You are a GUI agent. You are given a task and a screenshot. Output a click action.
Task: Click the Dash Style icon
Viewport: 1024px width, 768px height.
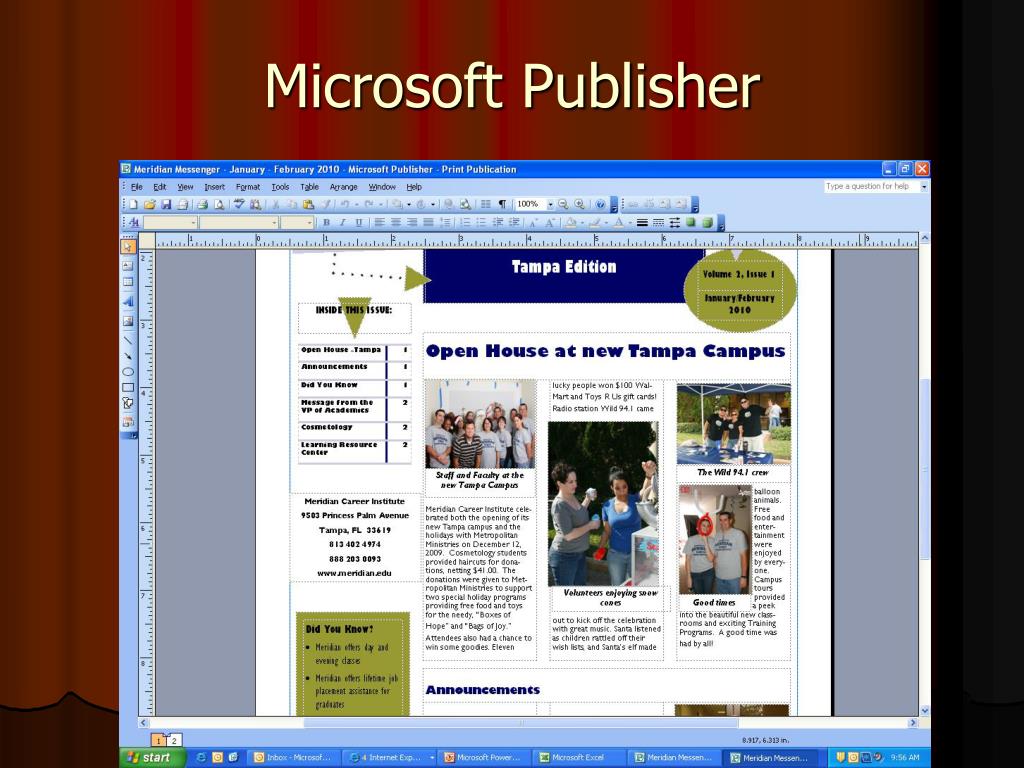(x=658, y=223)
